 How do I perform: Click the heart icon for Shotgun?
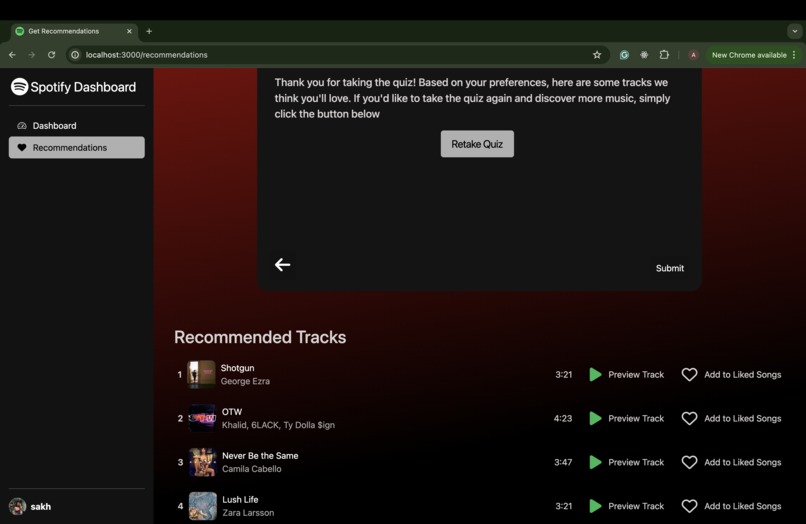pyautogui.click(x=689, y=374)
